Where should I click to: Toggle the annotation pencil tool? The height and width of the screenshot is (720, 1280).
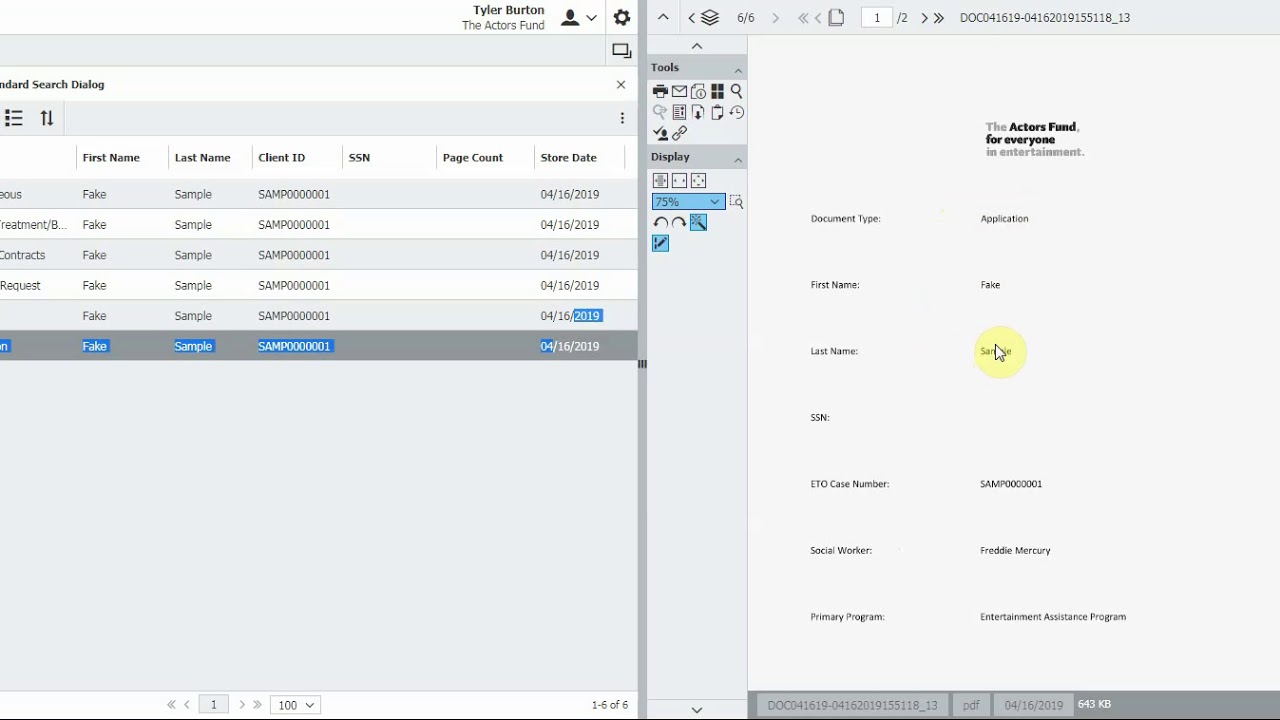(660, 244)
